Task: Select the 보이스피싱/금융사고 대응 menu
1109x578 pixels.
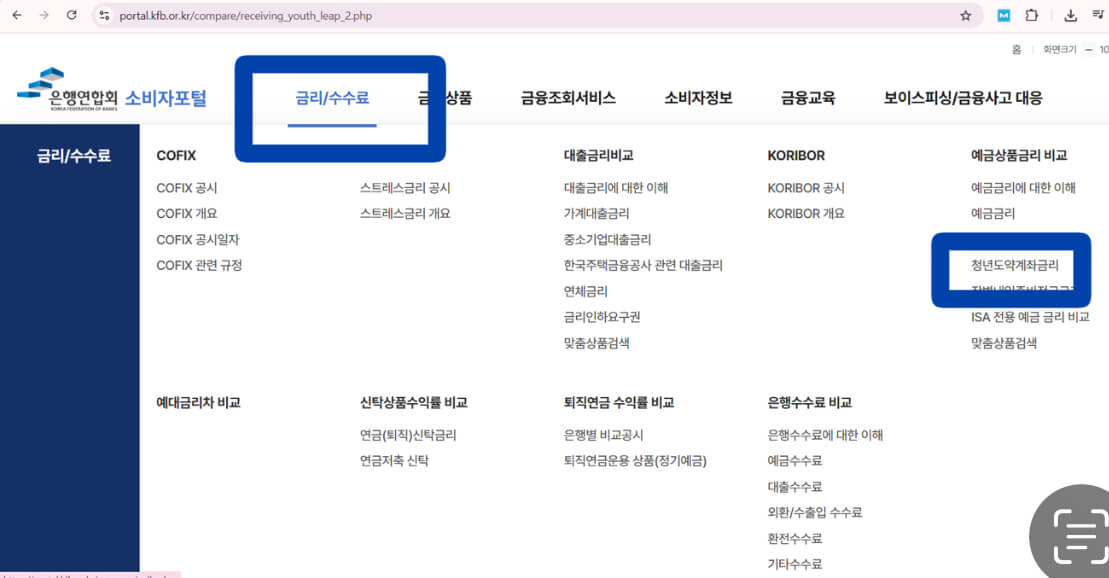Action: point(961,96)
